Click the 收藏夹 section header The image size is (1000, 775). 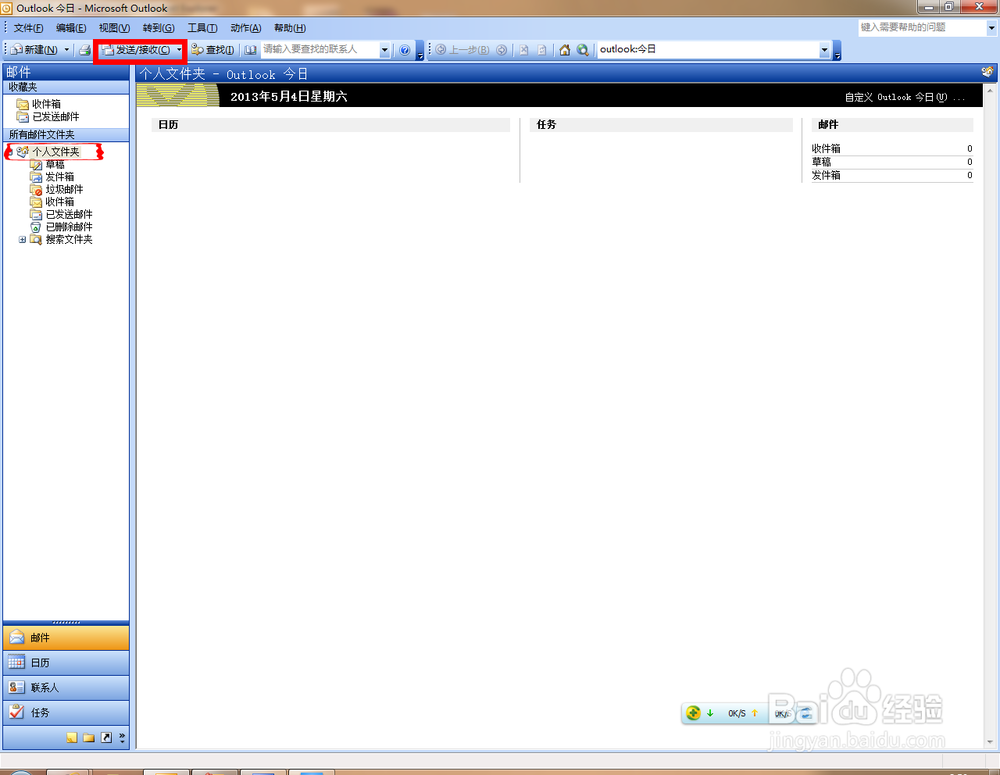point(66,87)
